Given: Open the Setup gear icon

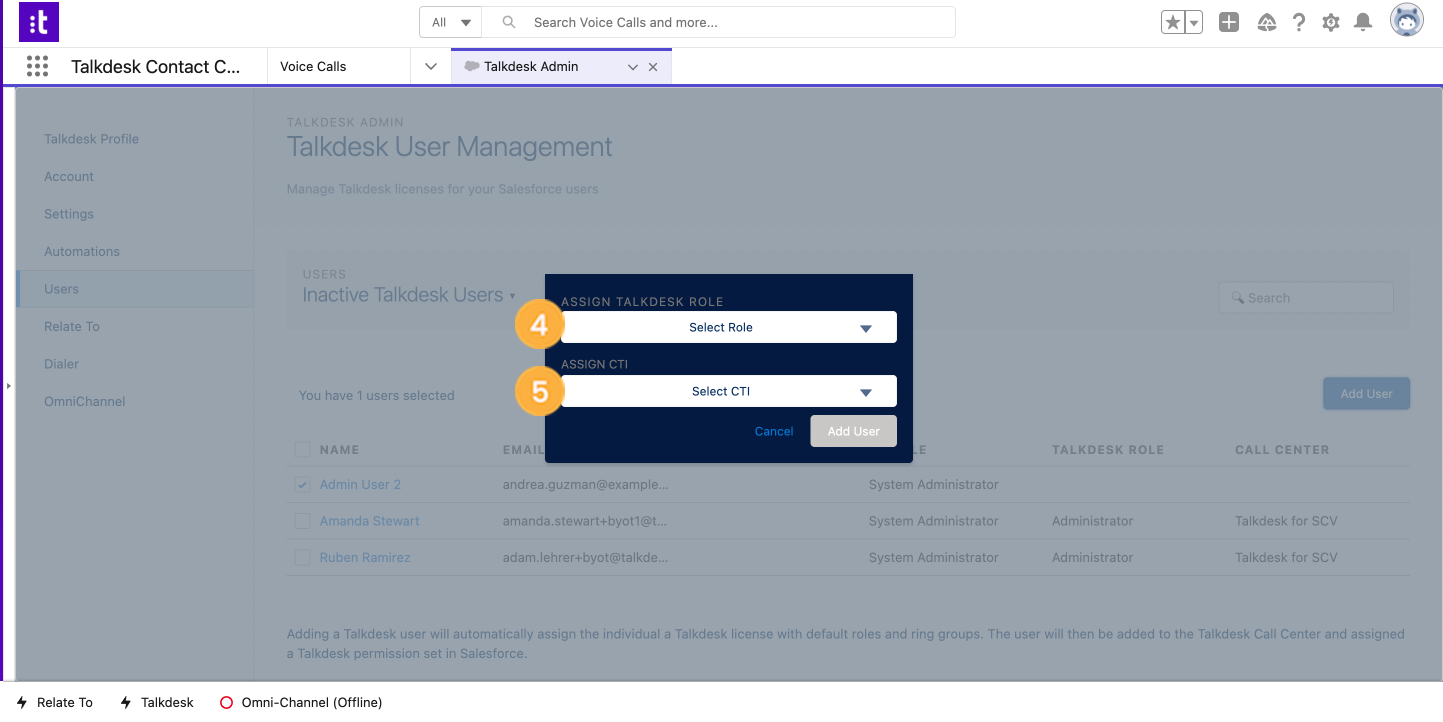Looking at the screenshot, I should 1330,22.
